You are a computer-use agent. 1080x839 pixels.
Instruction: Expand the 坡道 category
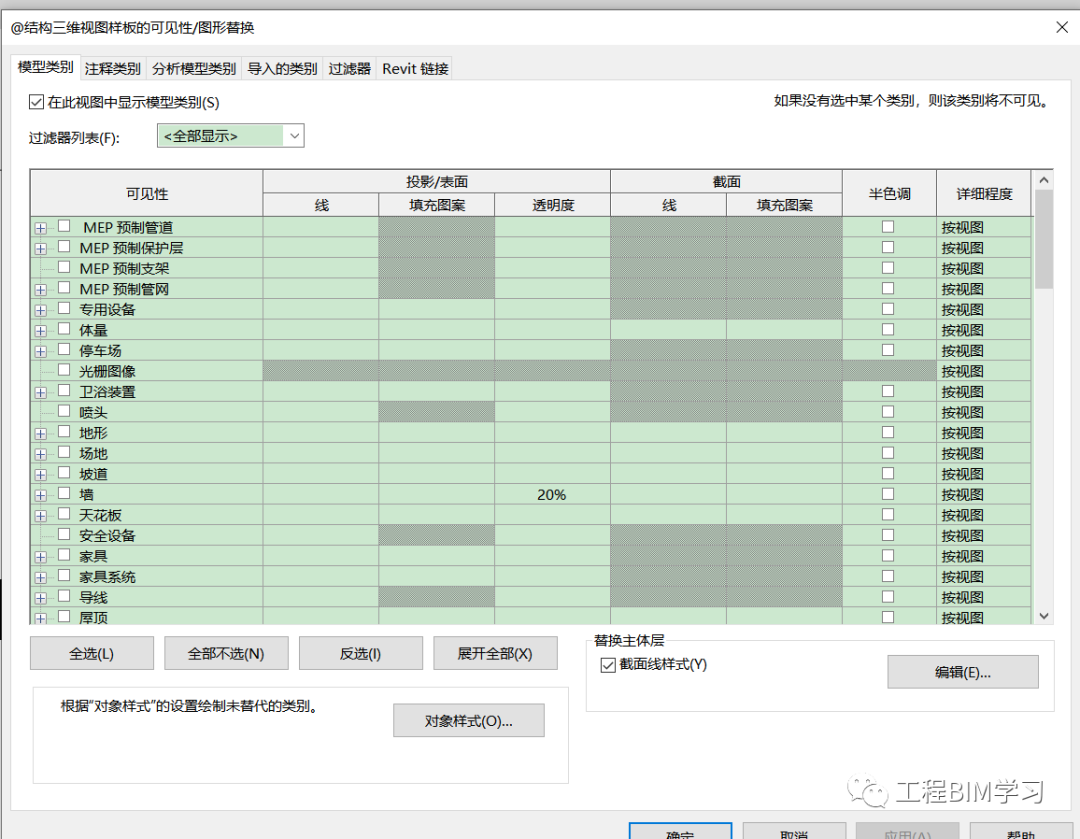[x=41, y=475]
